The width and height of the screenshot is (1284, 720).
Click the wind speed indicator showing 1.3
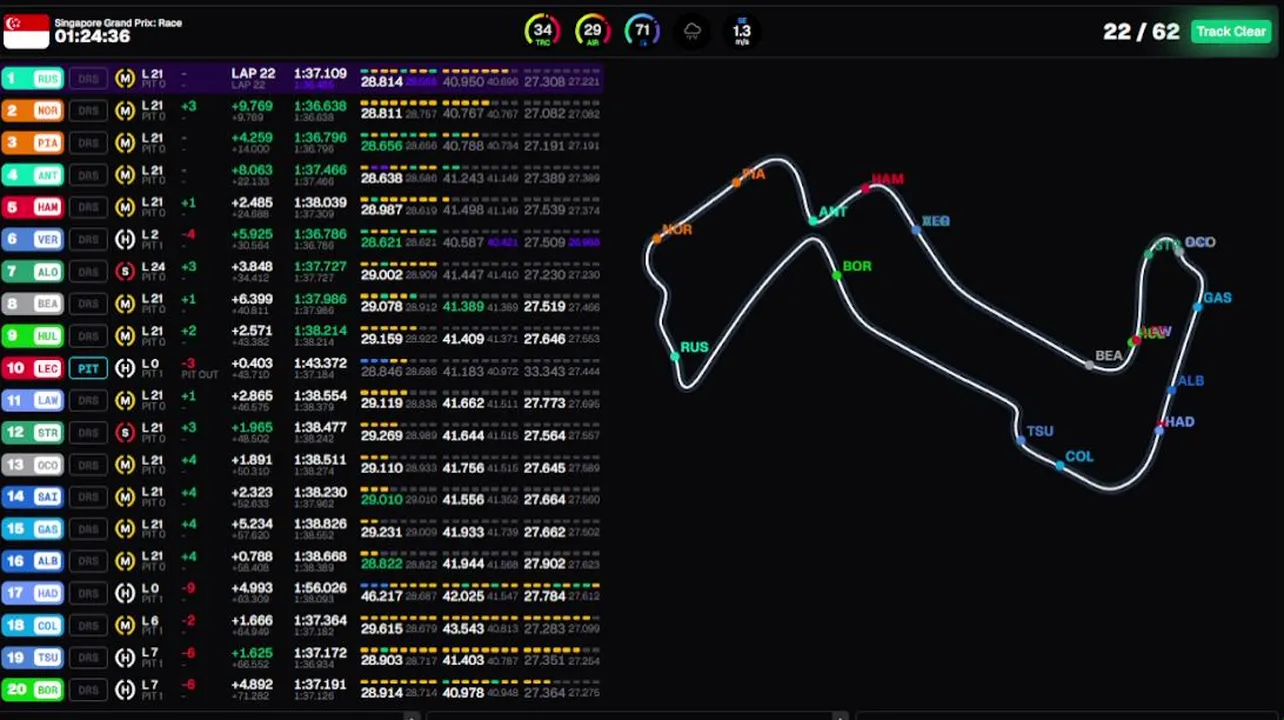click(742, 31)
